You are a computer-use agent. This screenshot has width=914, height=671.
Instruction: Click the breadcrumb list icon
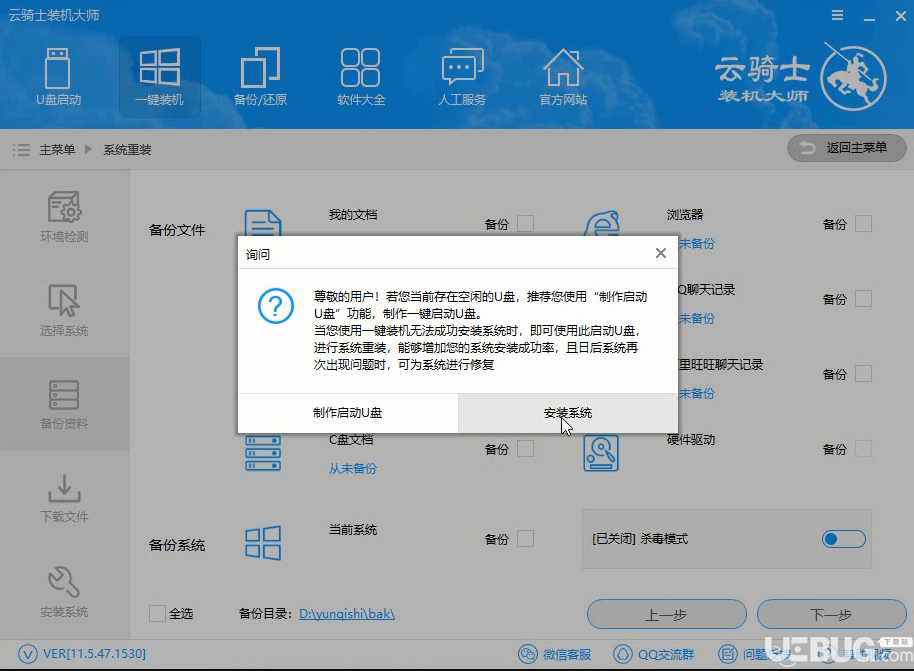pos(21,150)
